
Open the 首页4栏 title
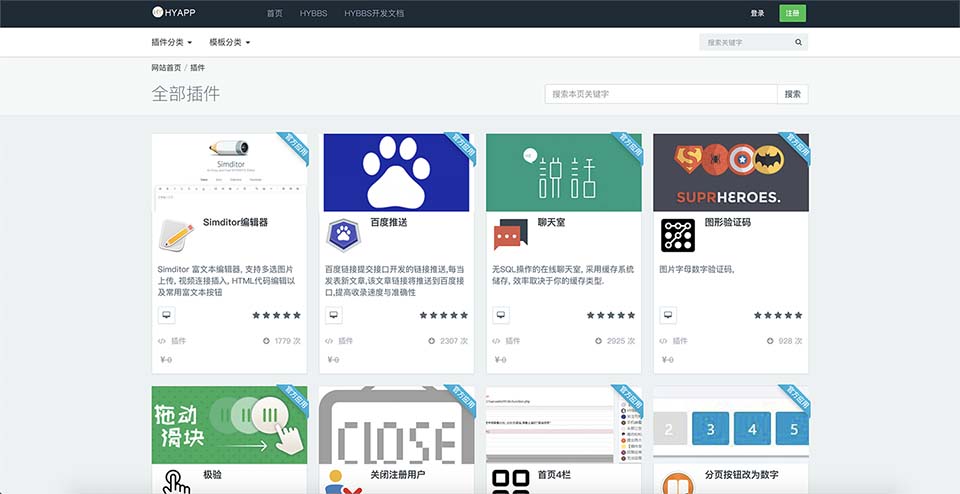pyautogui.click(x=554, y=475)
